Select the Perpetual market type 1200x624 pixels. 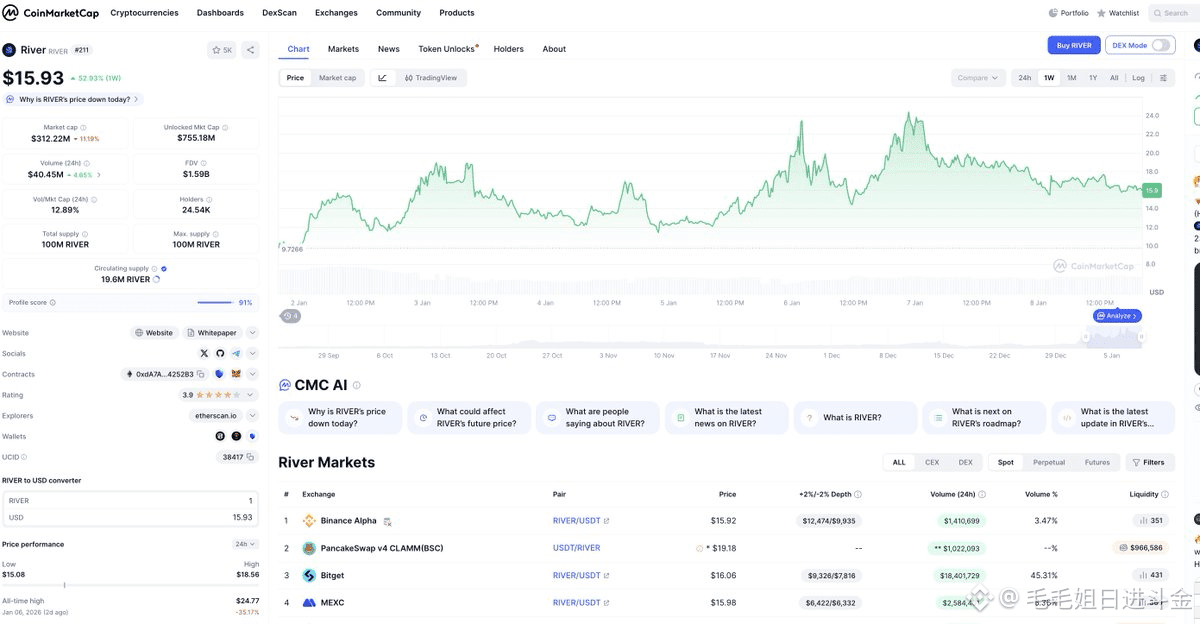(x=1048, y=462)
